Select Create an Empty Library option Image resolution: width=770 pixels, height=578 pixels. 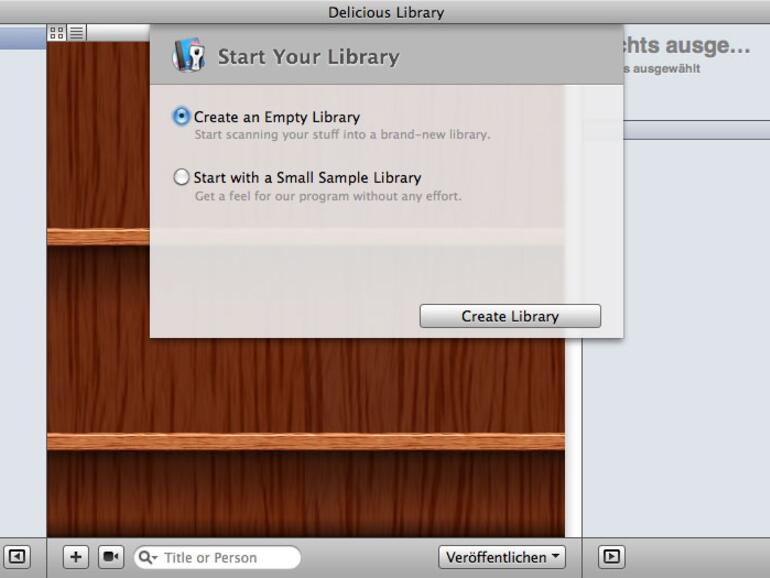coord(181,116)
